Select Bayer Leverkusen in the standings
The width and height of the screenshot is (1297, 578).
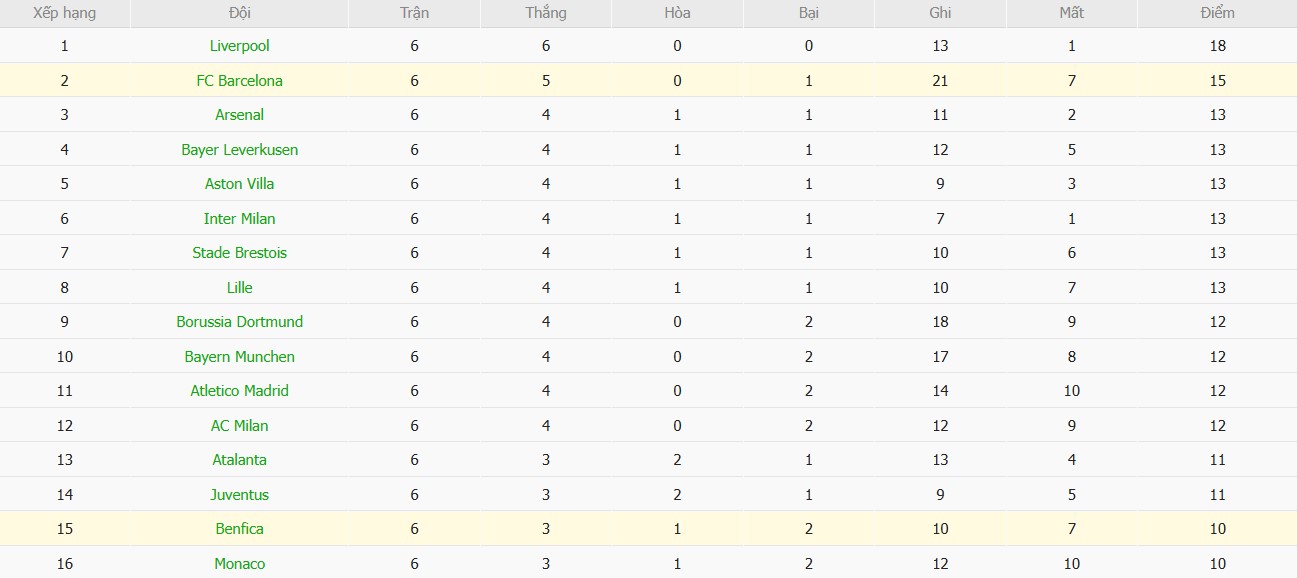pos(240,150)
